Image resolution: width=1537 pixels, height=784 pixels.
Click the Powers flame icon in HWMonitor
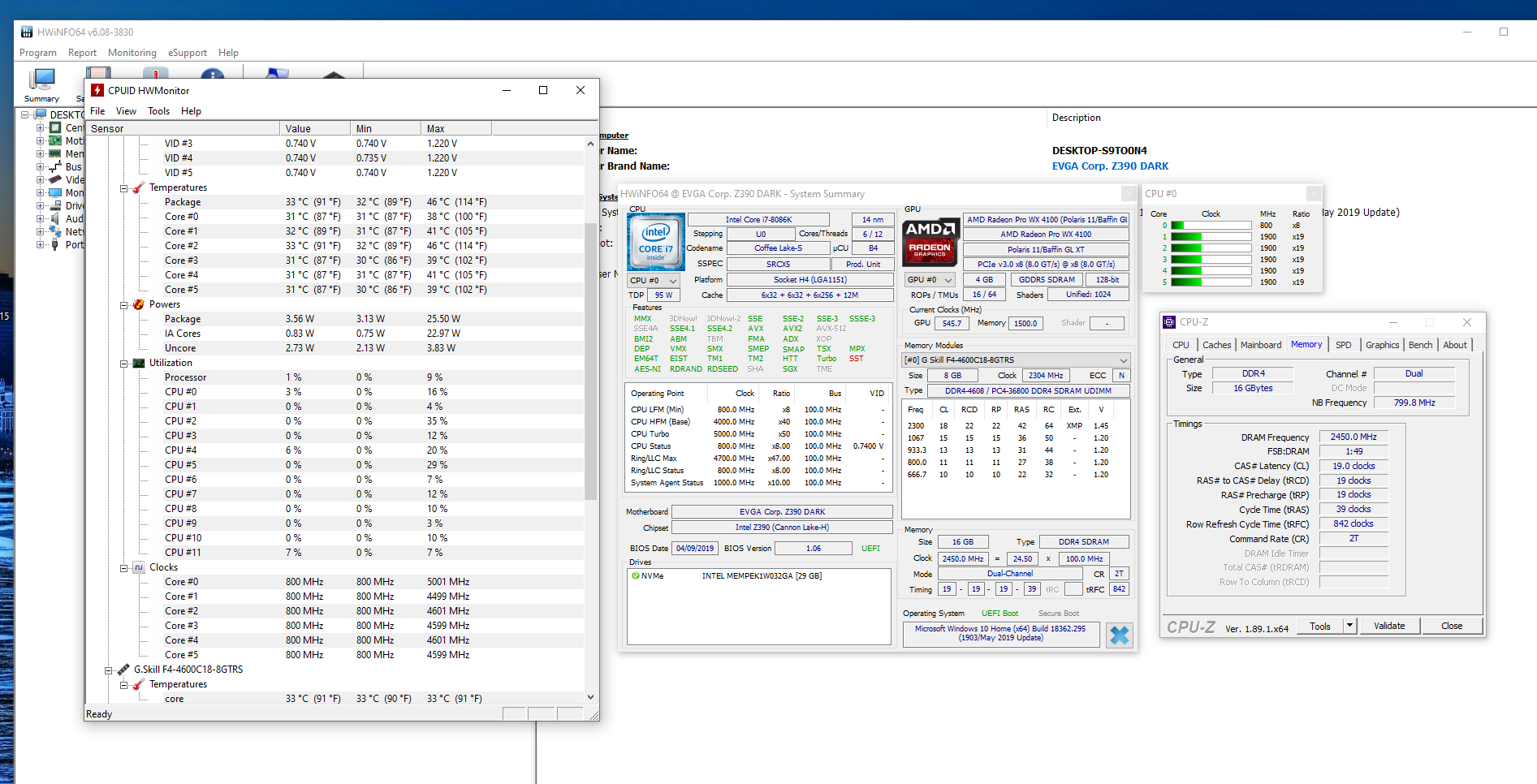[139, 304]
